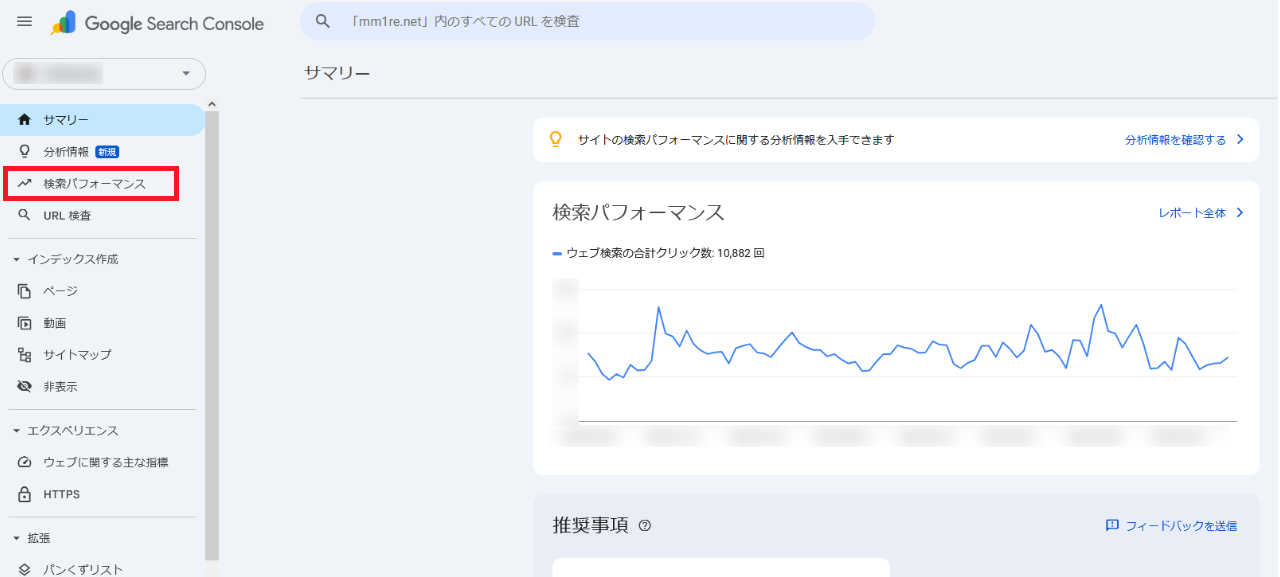Click the Google Search Console logo

coord(158,23)
